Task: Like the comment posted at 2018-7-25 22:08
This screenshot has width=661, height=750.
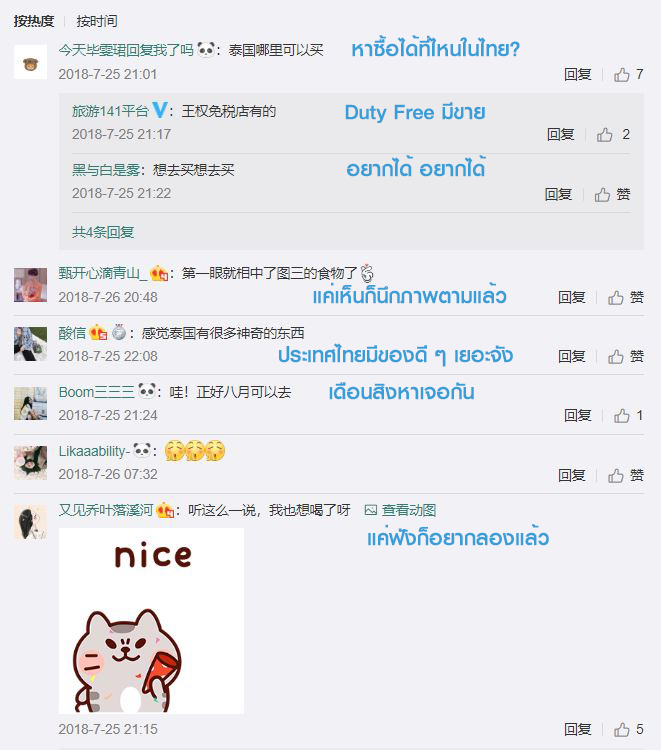Action: (626, 356)
